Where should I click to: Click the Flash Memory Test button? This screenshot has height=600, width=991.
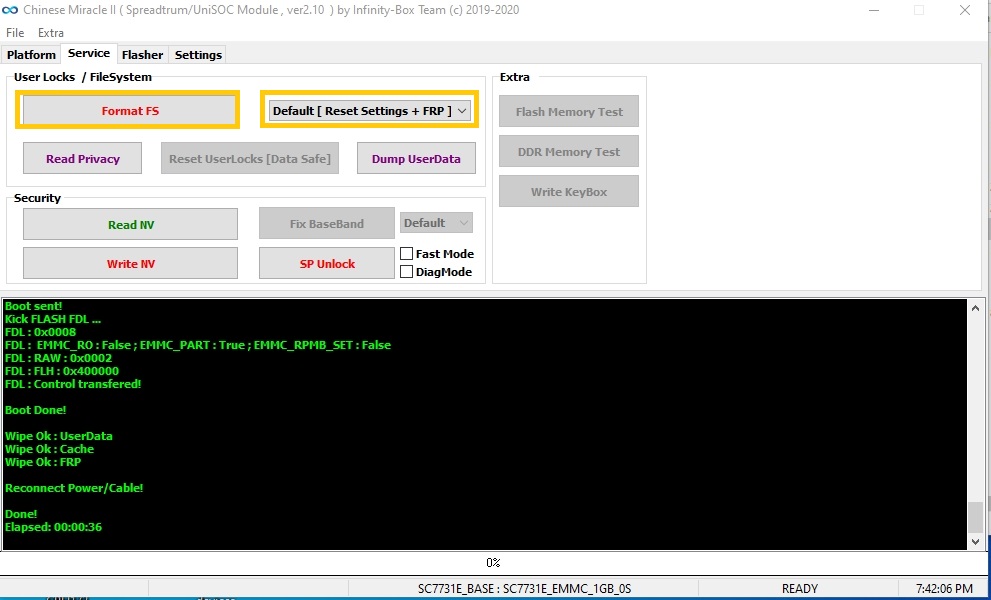pyautogui.click(x=569, y=111)
